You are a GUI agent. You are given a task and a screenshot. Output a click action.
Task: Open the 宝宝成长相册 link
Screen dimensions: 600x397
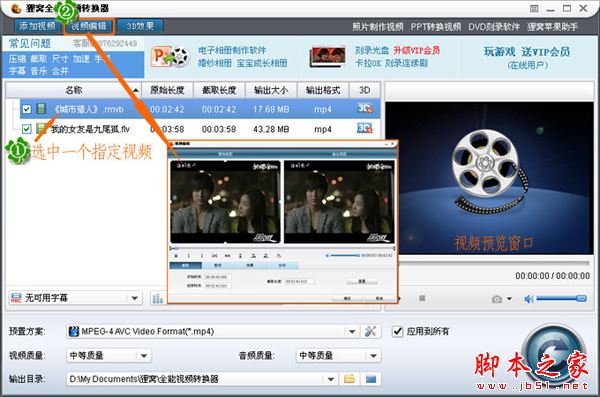262,63
